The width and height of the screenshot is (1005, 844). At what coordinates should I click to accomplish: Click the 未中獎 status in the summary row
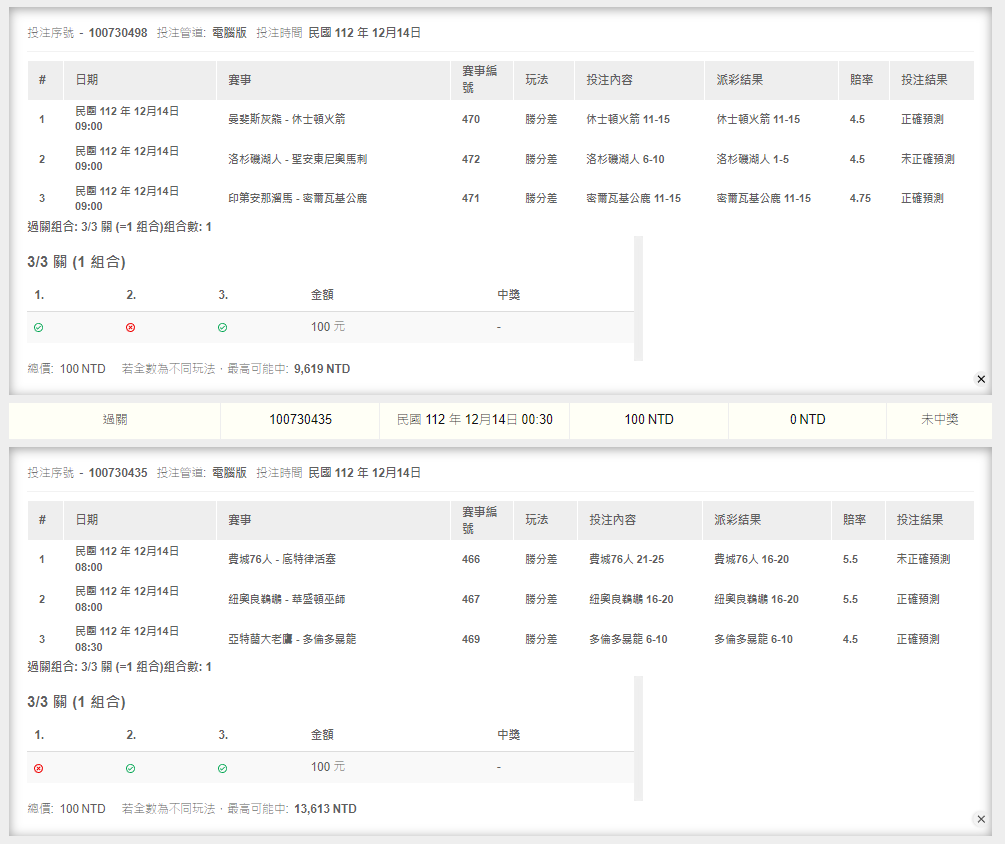click(939, 420)
